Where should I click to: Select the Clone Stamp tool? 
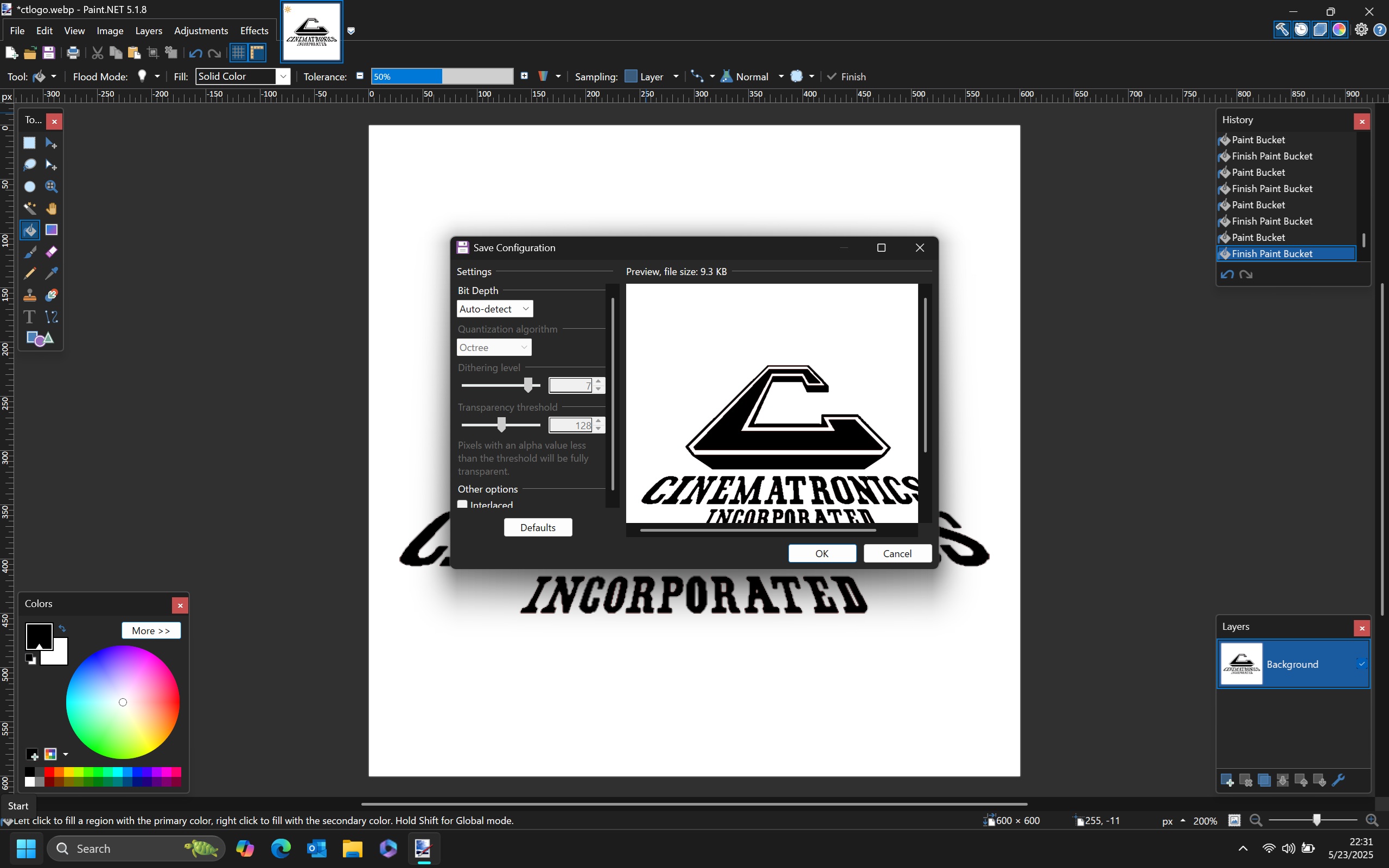[29, 295]
